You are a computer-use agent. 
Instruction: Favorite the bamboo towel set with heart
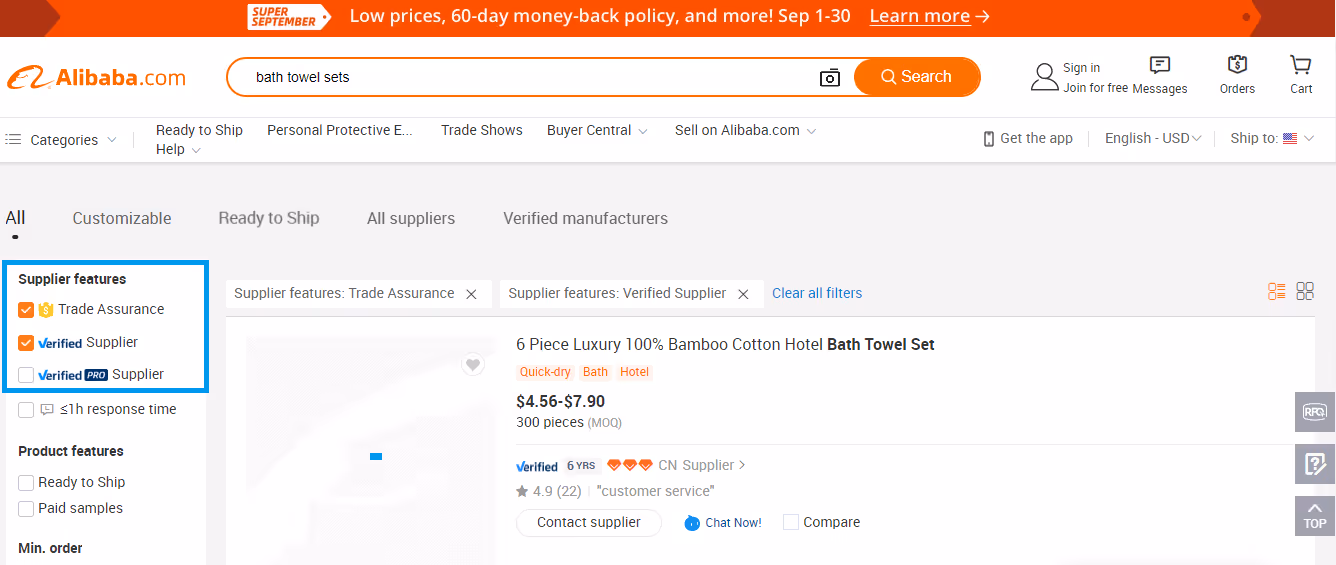click(x=473, y=365)
